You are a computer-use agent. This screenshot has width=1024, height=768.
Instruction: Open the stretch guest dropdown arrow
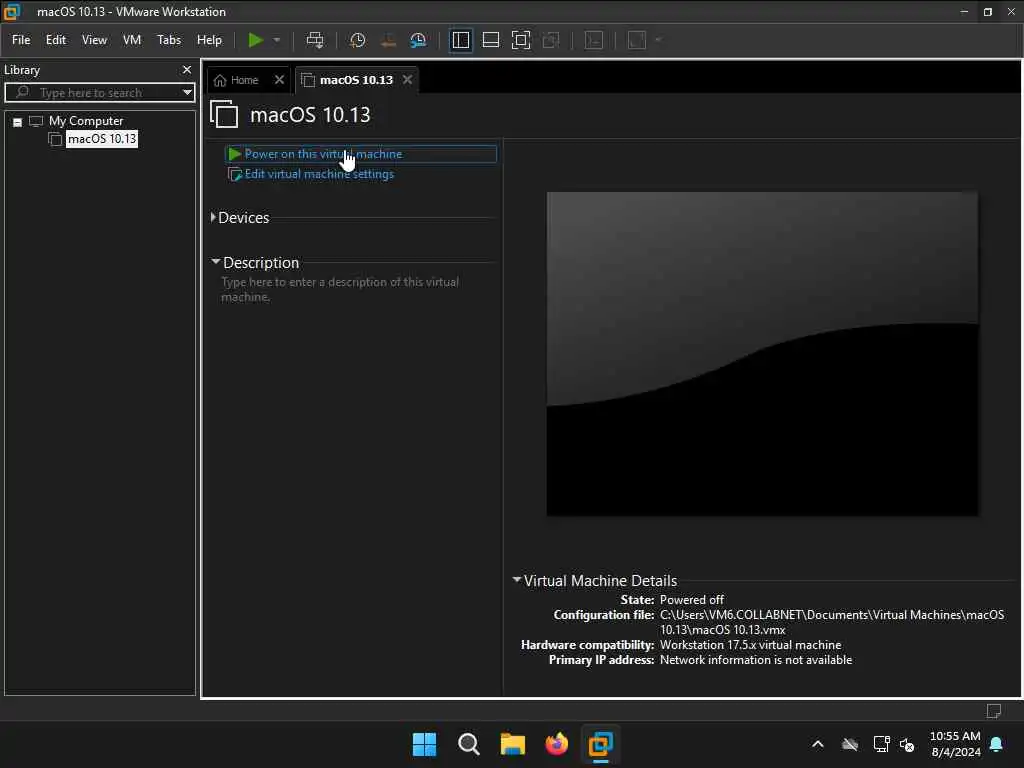[658, 40]
